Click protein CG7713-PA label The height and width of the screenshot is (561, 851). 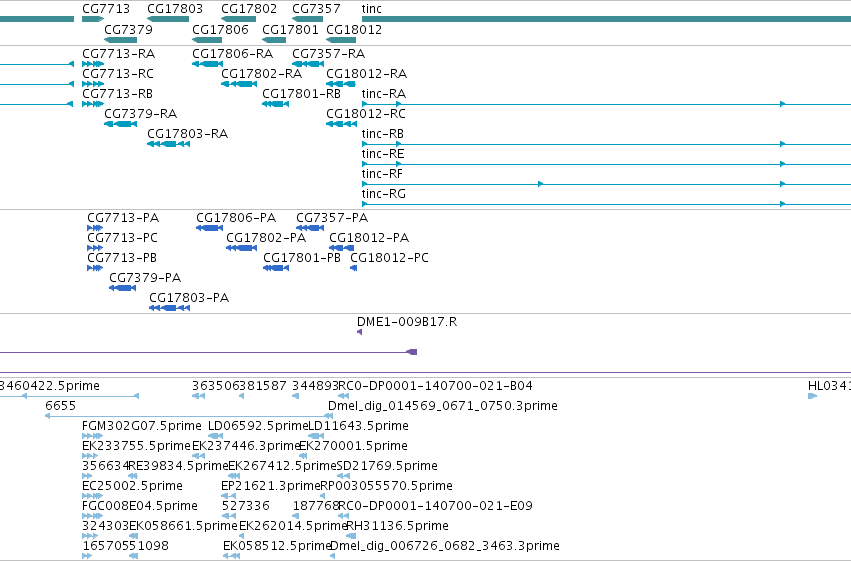(x=123, y=218)
